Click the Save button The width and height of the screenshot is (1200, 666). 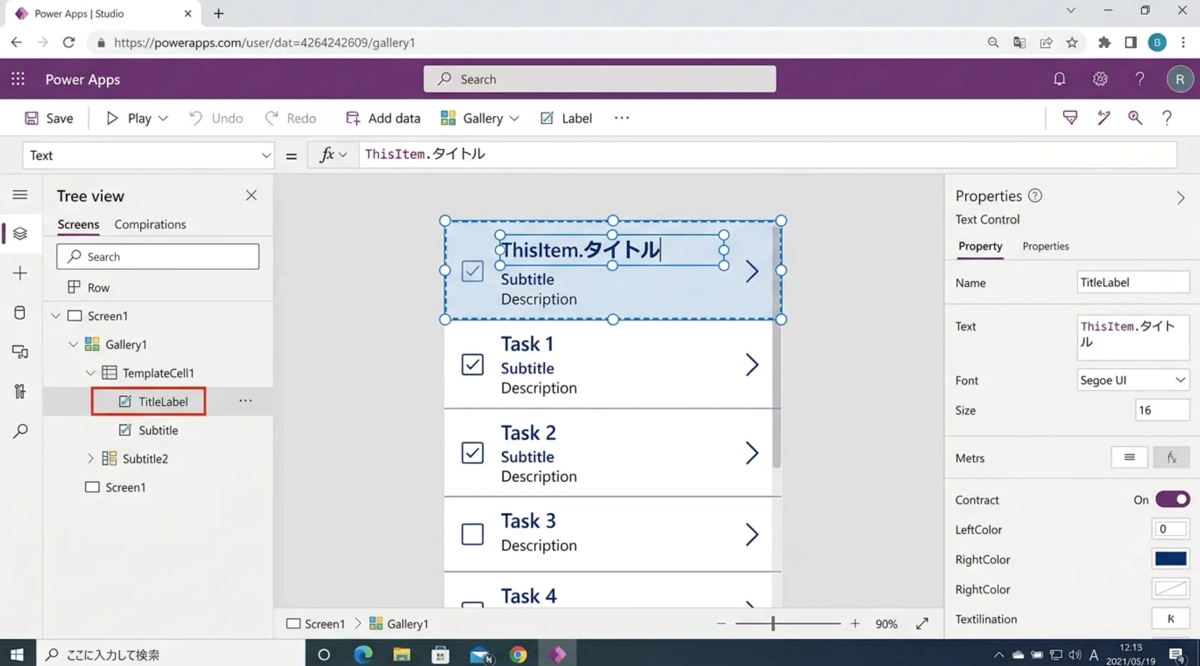(x=49, y=118)
